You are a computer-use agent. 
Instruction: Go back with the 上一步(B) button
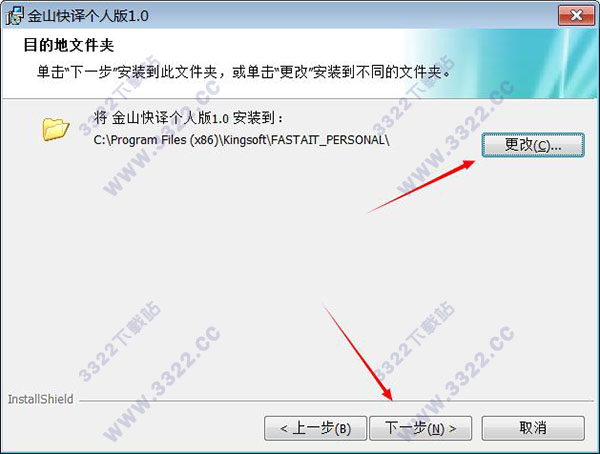tap(315, 428)
